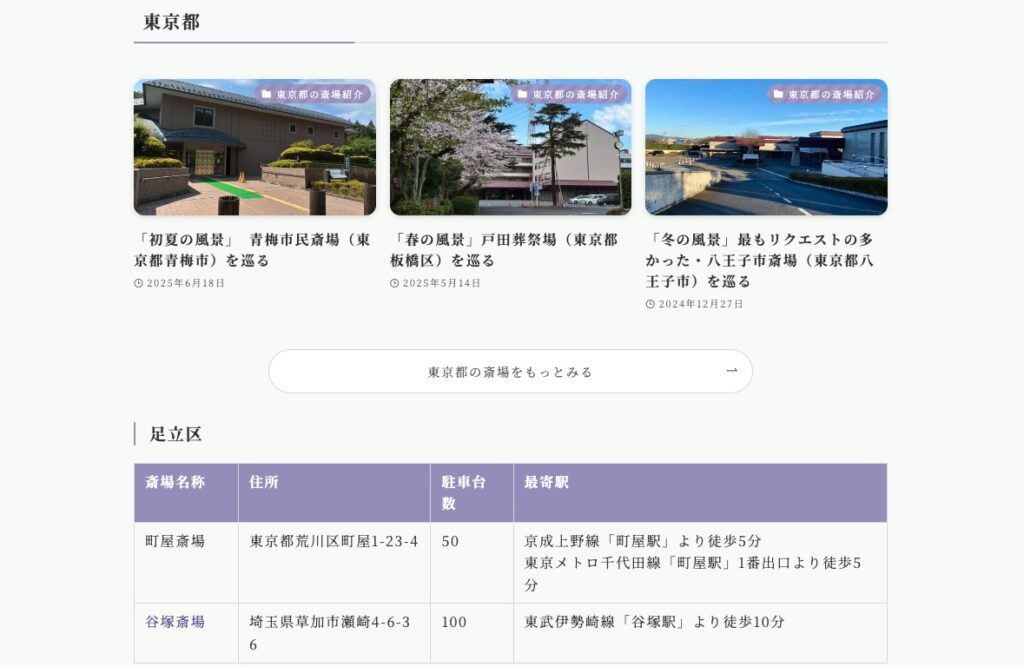The height and width of the screenshot is (667, 1024).
Task: Click clock icon beside 2024年12月27日
Action: click(x=650, y=304)
